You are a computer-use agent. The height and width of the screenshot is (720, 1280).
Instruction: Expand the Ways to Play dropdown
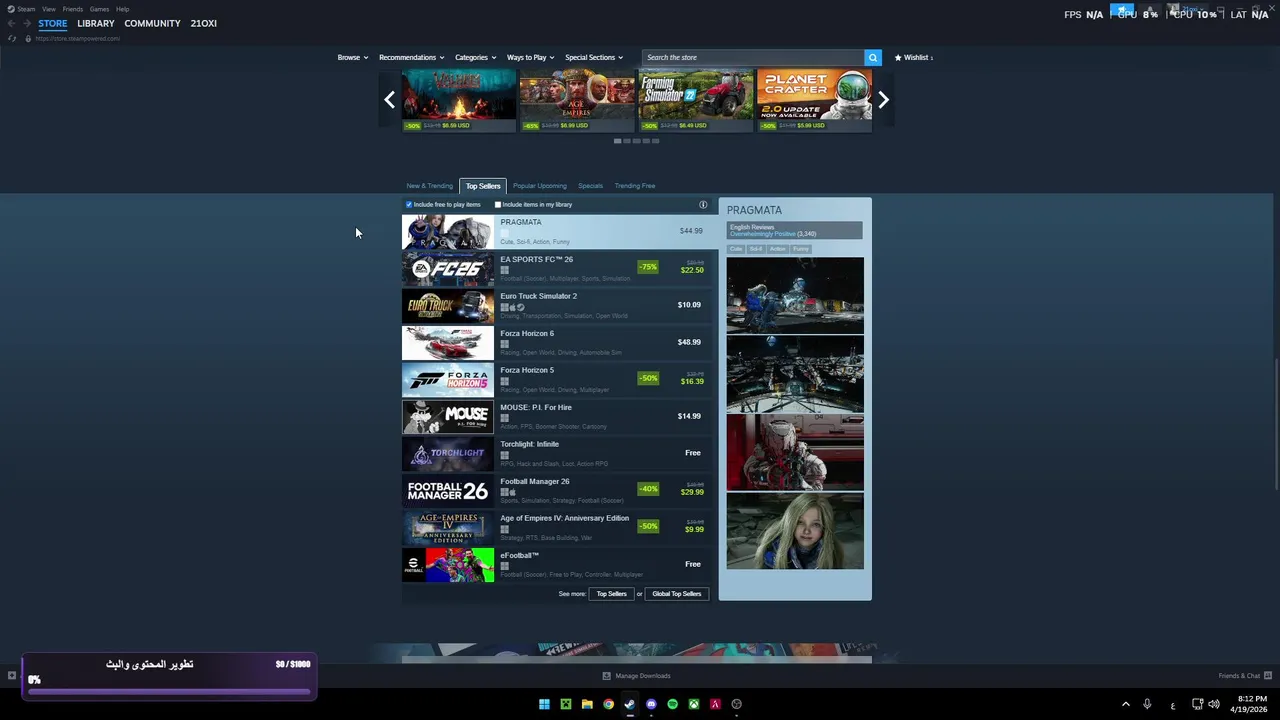point(530,57)
